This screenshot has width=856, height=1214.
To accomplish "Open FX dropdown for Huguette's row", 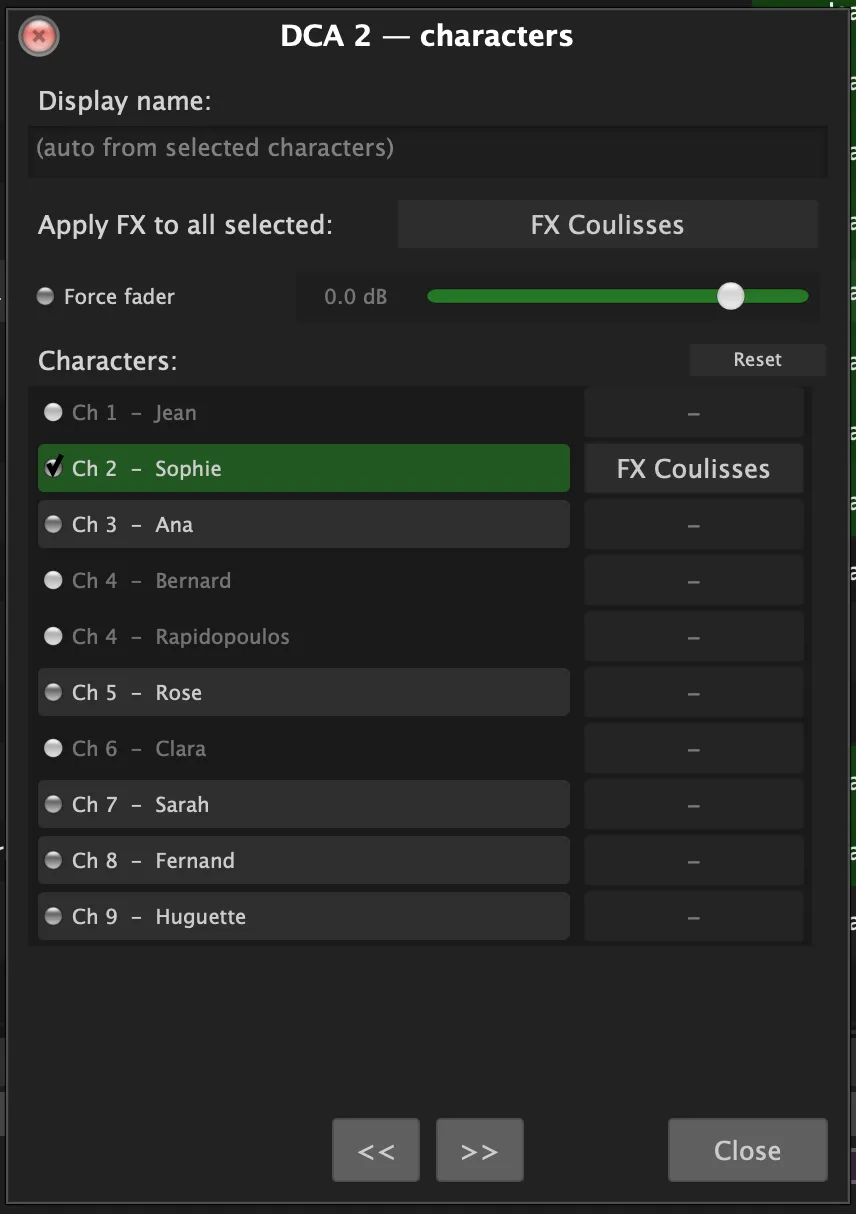I will click(x=693, y=917).
